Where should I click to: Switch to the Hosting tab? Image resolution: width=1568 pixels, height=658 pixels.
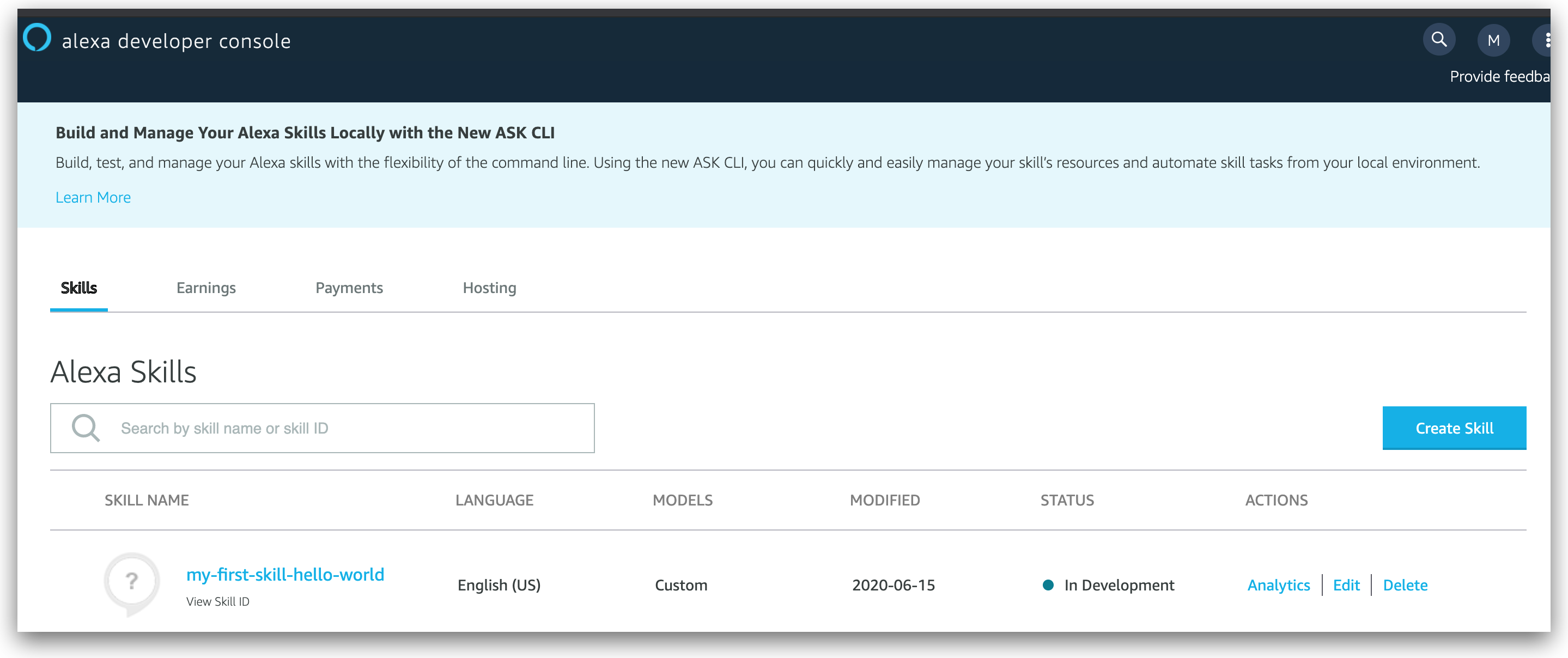[x=489, y=287]
